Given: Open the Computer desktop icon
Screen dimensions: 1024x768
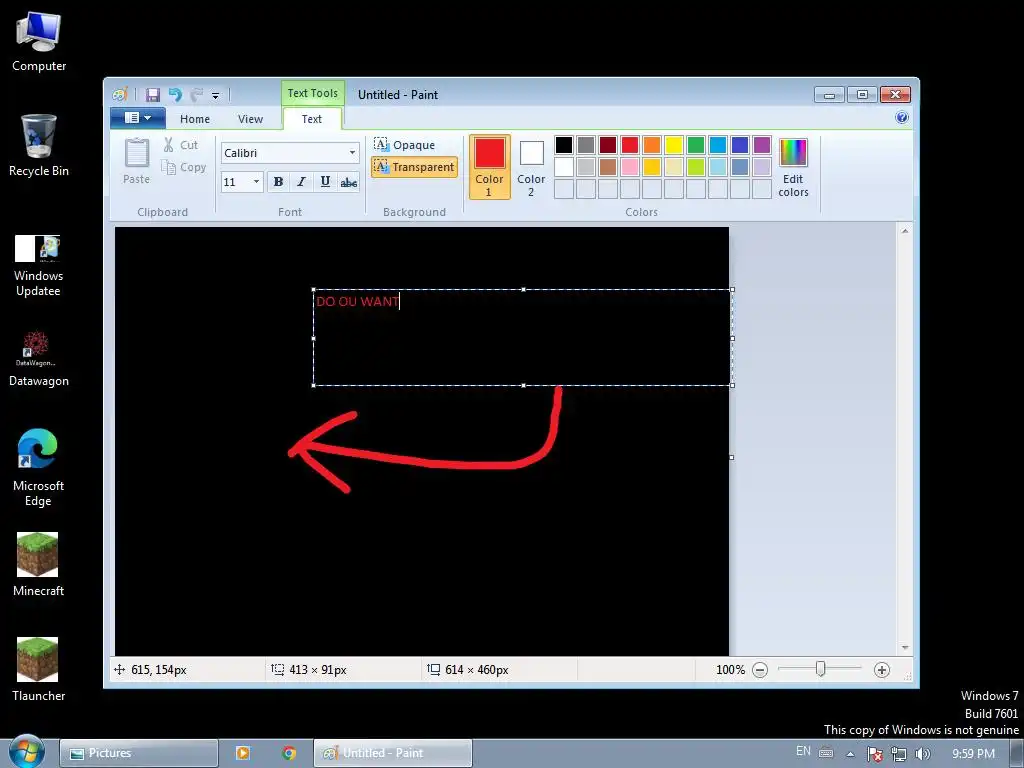Looking at the screenshot, I should tap(39, 41).
